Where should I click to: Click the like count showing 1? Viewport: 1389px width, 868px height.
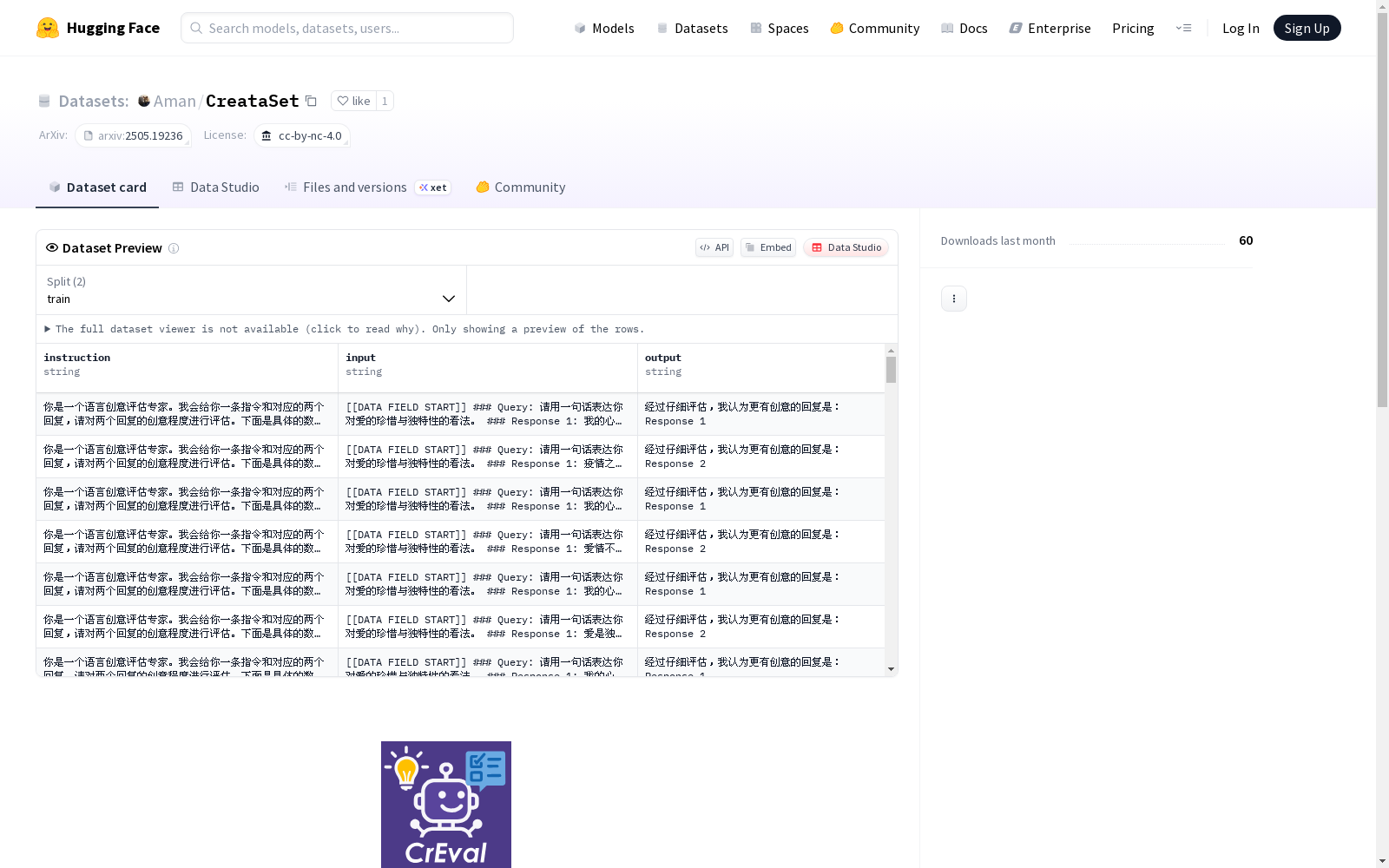tap(385, 101)
